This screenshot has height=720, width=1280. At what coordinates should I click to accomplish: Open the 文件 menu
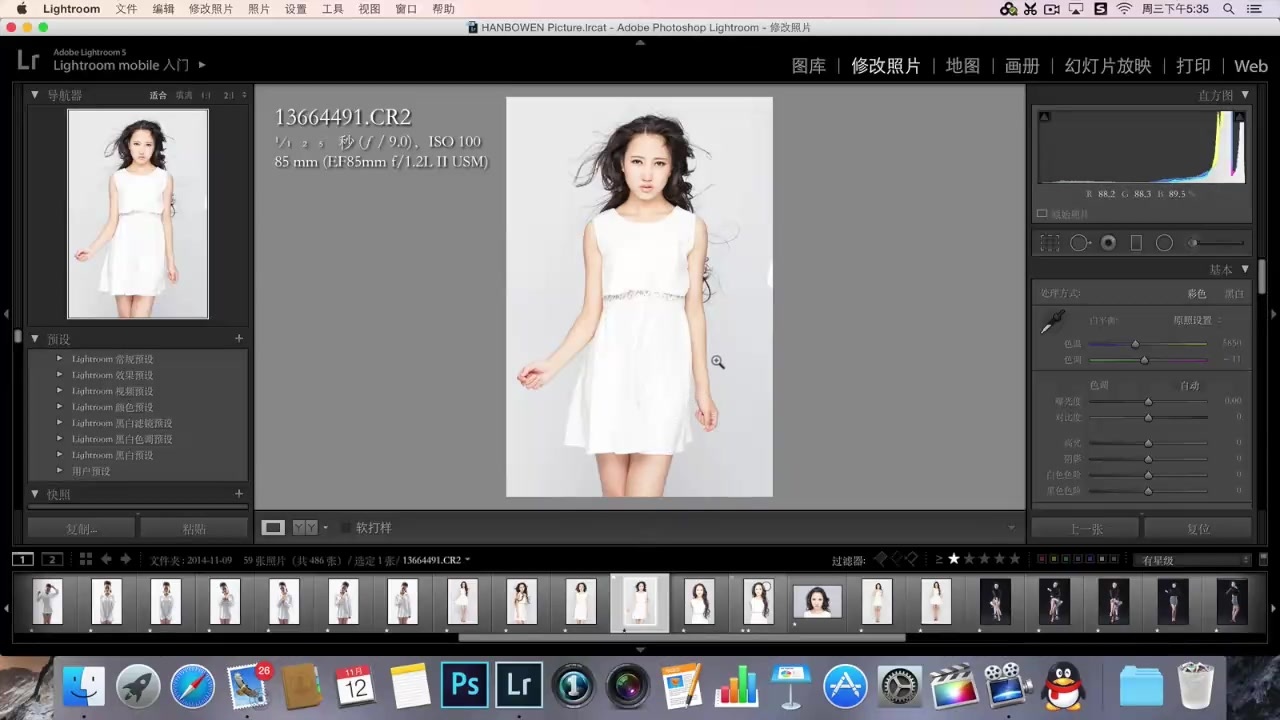pos(126,9)
